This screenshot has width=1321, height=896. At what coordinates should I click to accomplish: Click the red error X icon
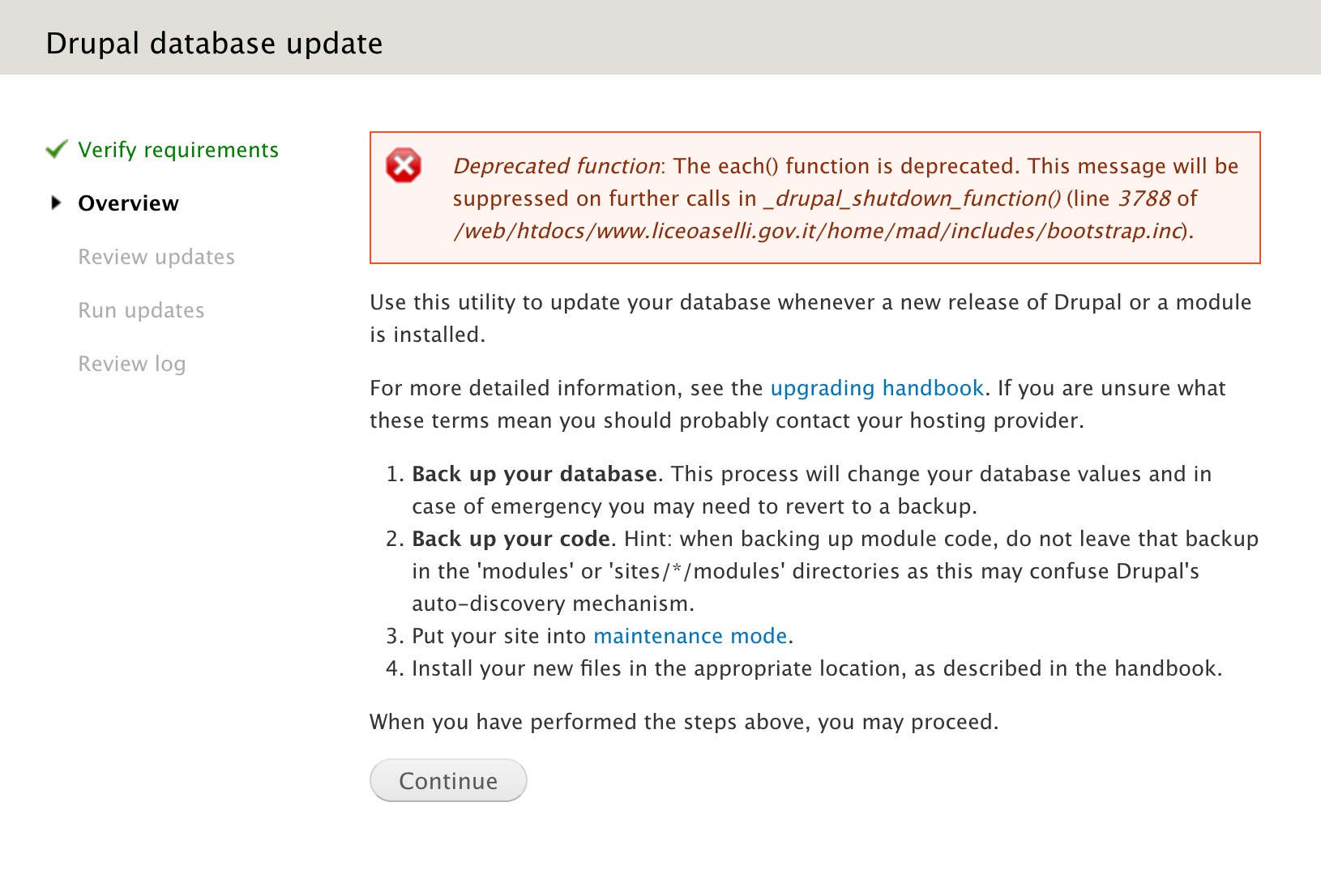click(x=404, y=165)
